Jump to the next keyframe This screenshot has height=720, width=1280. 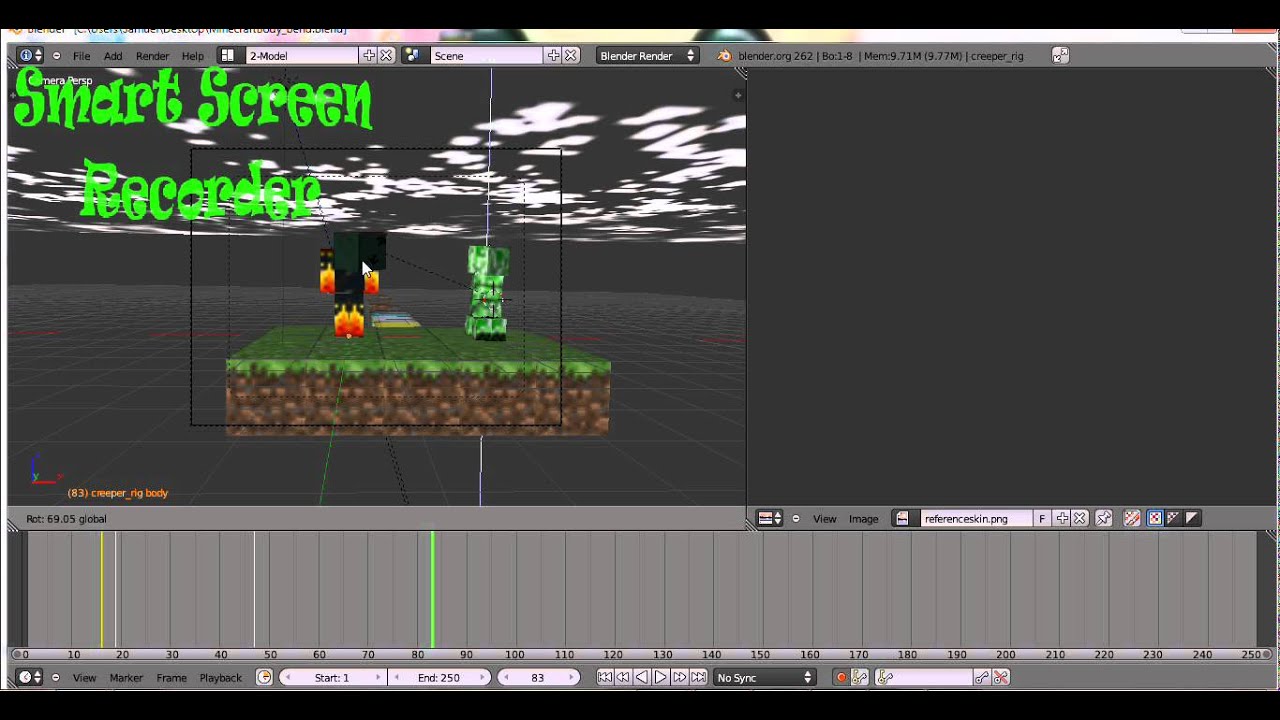pyautogui.click(x=680, y=677)
